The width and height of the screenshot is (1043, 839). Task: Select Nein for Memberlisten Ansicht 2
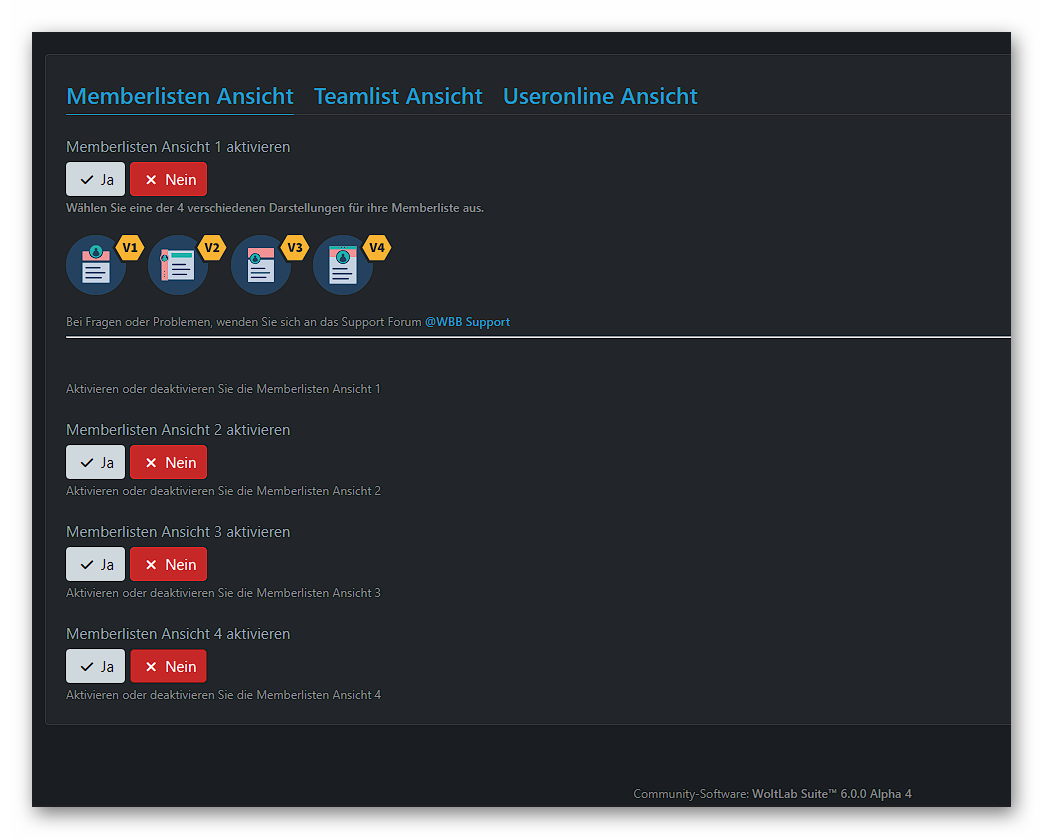click(169, 463)
